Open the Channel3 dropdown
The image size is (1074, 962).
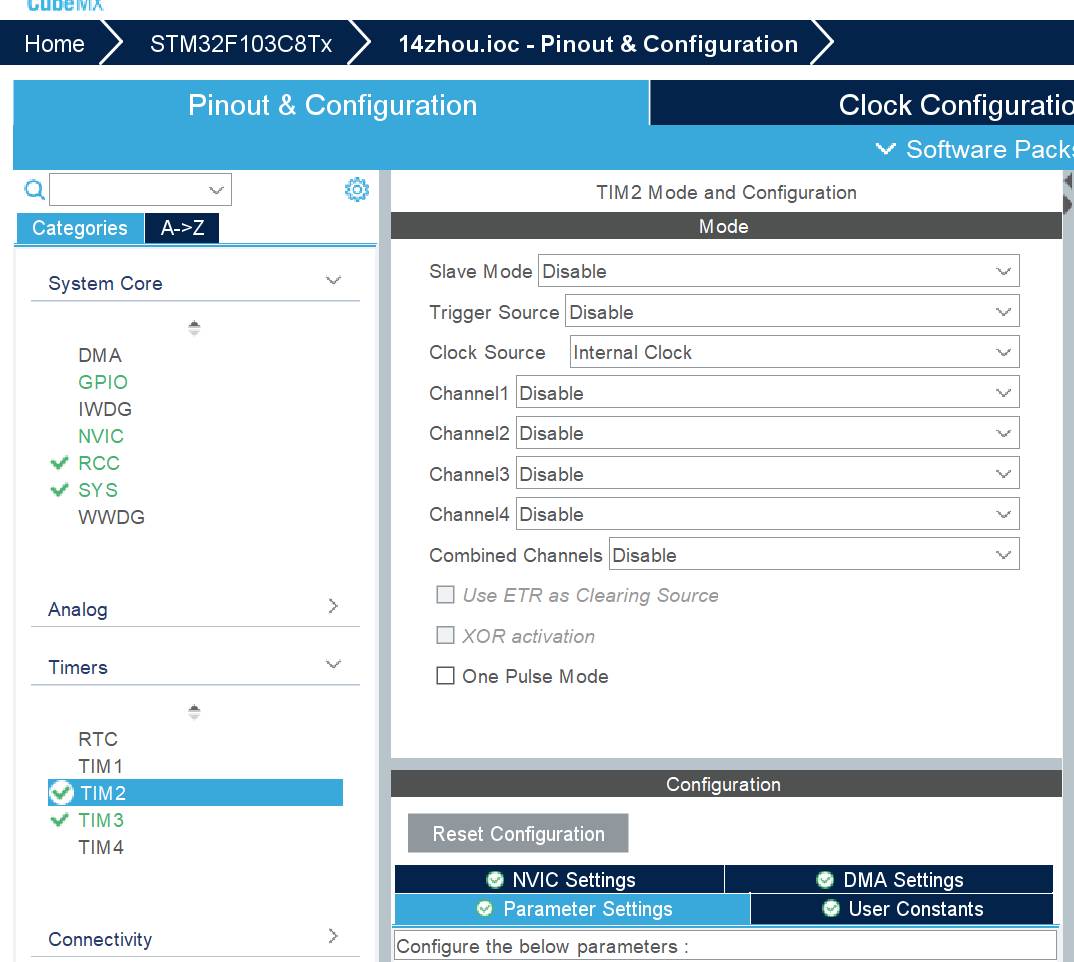tap(768, 473)
